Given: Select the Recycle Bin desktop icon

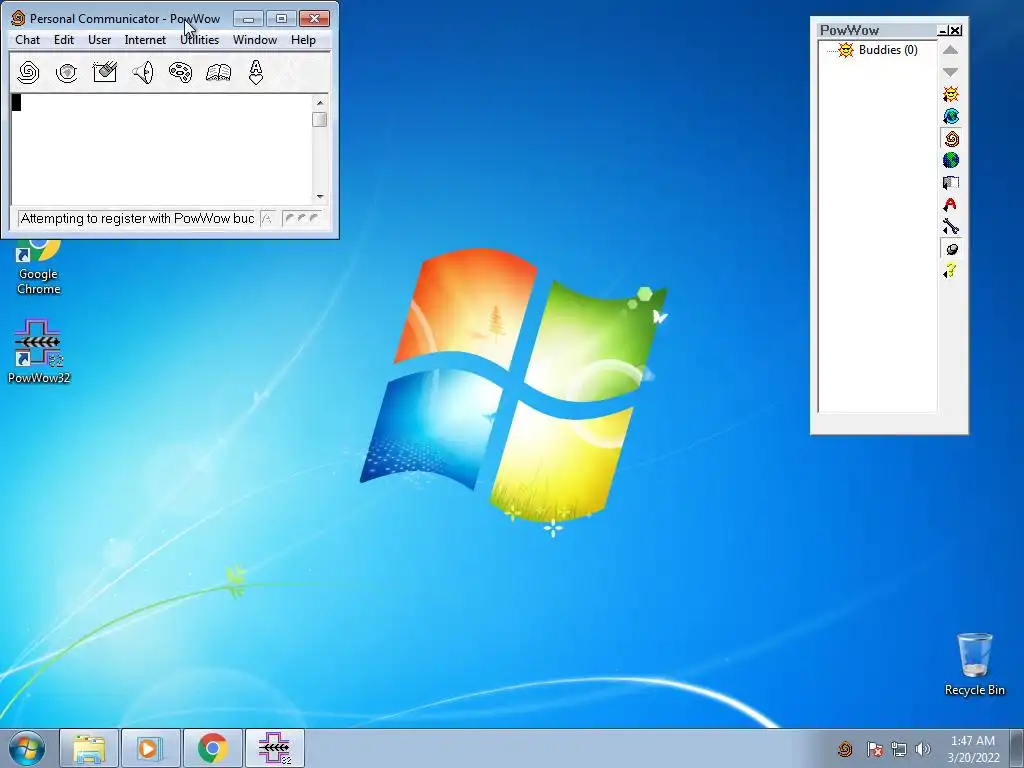Looking at the screenshot, I should point(974,664).
